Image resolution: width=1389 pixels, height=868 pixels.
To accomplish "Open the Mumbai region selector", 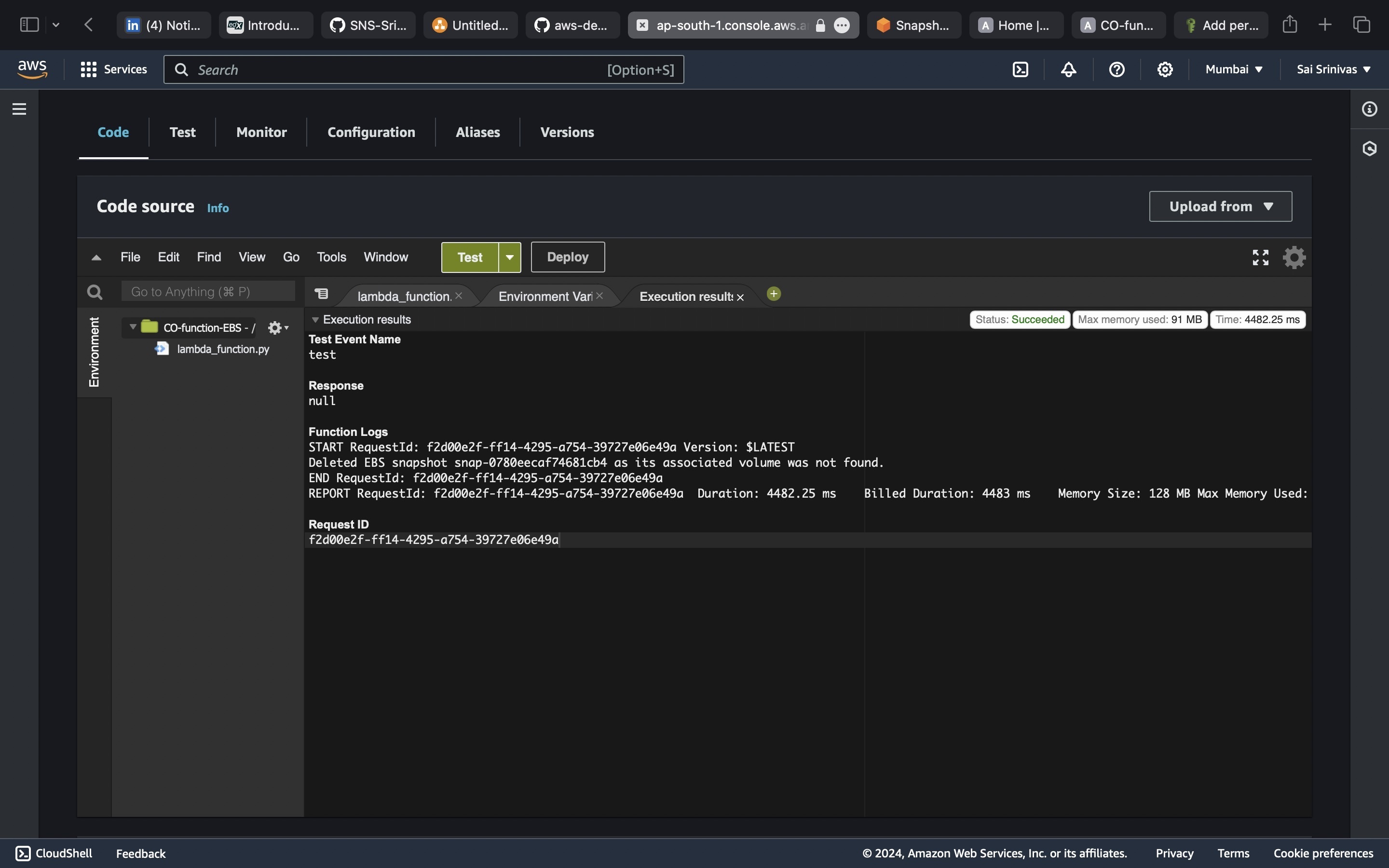I will point(1233,69).
